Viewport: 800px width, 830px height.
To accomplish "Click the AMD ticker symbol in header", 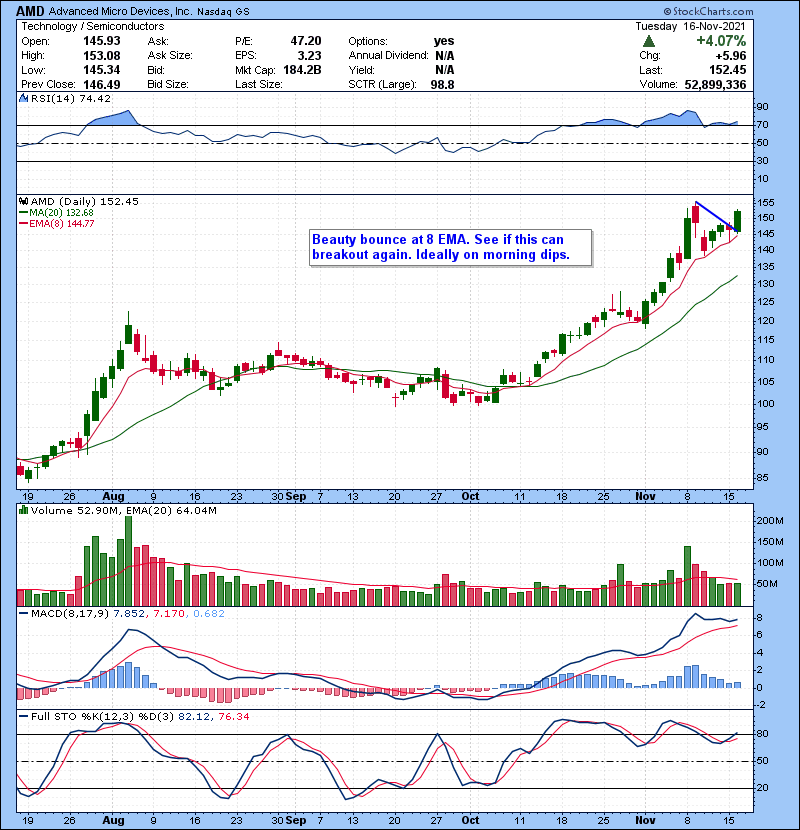I will point(30,11).
